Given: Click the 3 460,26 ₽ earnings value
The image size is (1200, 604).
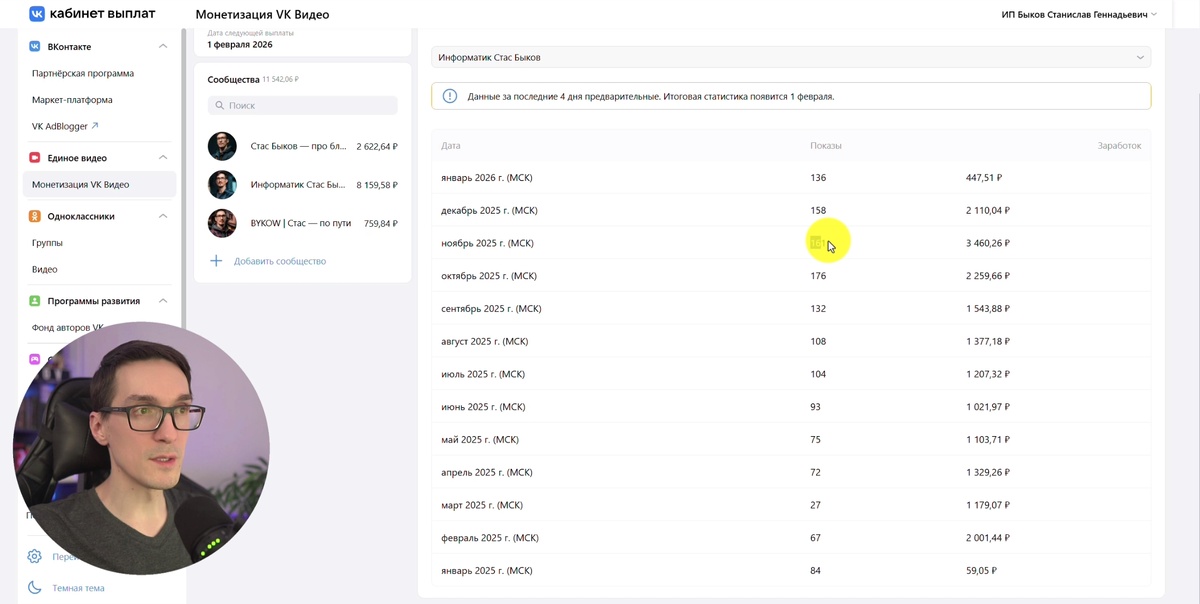Looking at the screenshot, I should pyautogui.click(x=988, y=243).
